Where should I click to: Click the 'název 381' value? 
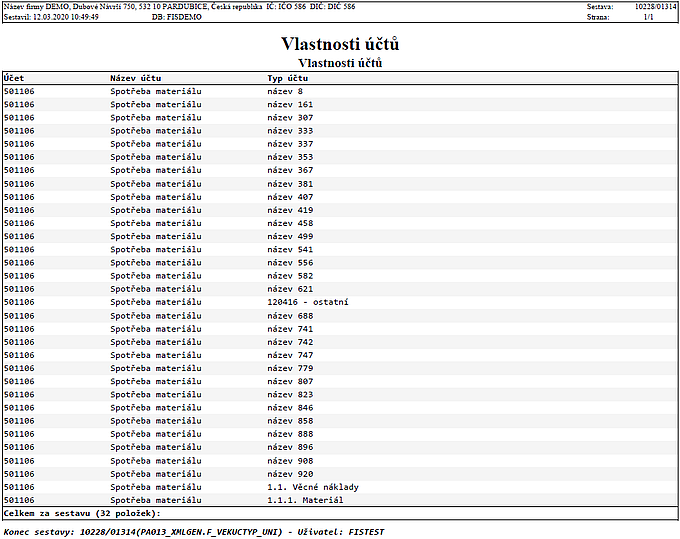click(x=290, y=184)
